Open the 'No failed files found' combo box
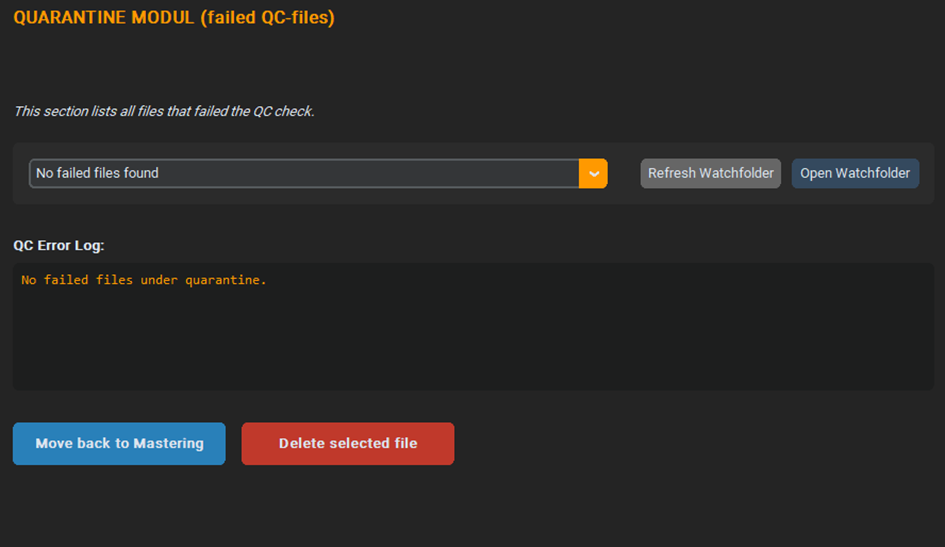This screenshot has width=945, height=547. [318, 173]
